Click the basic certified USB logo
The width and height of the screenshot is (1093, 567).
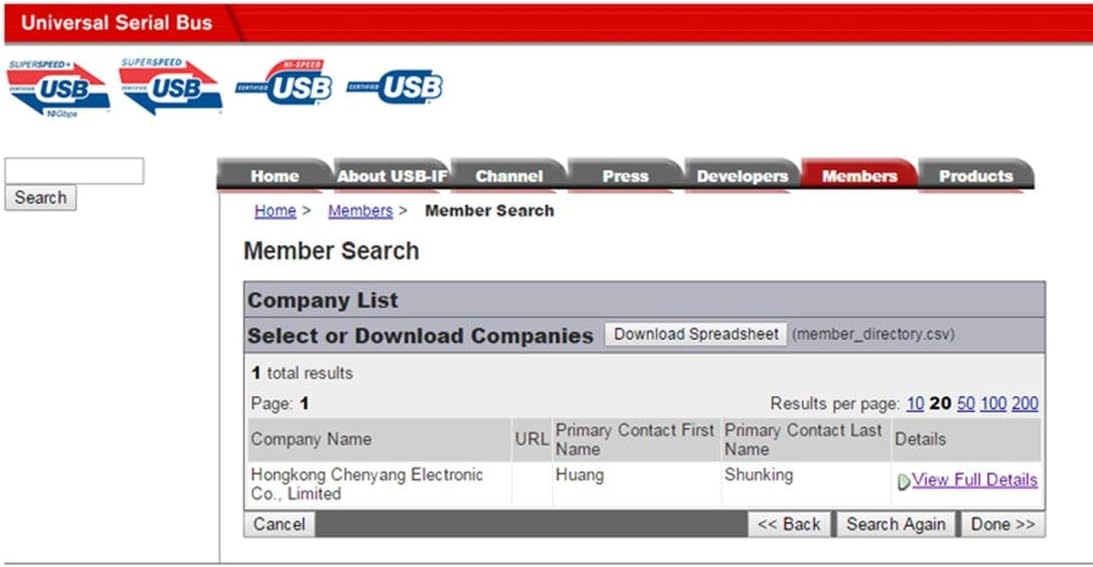tap(395, 87)
